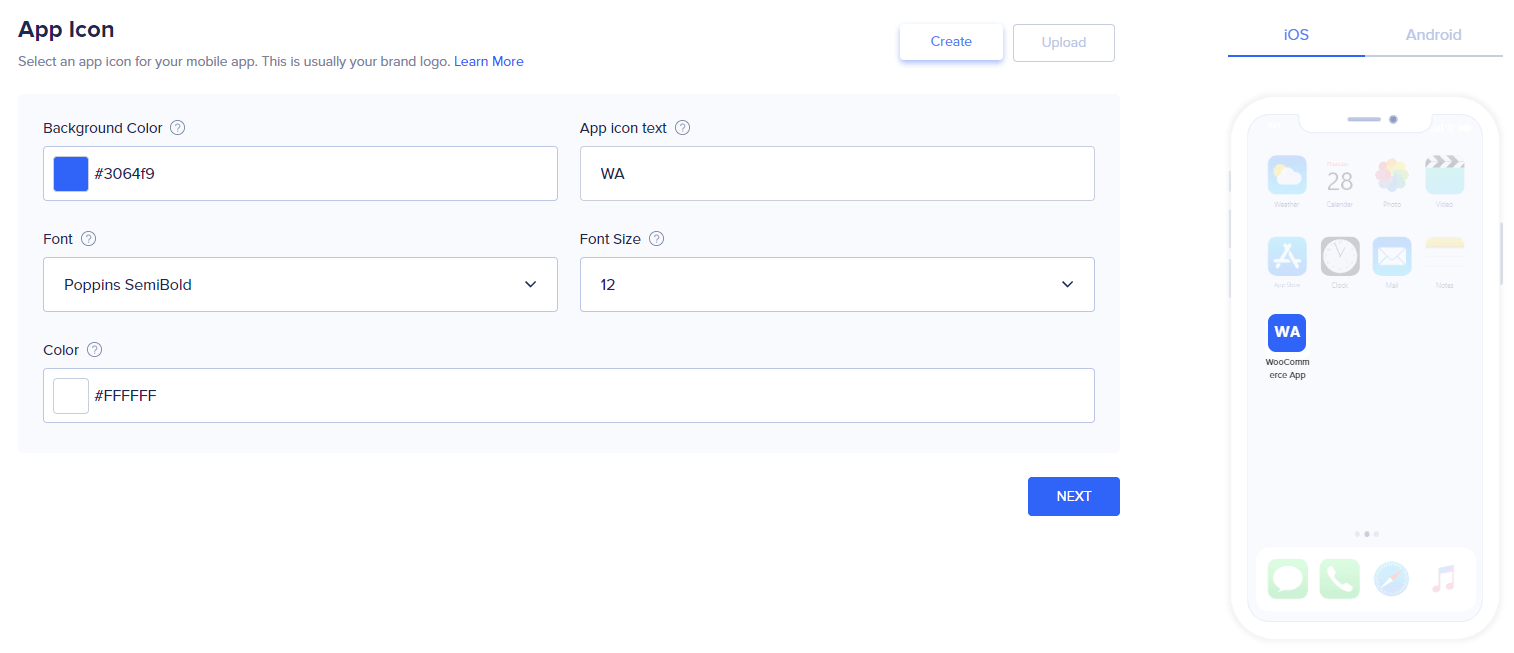Switch to the Android preview tab
1514x653 pixels.
pyautogui.click(x=1433, y=34)
